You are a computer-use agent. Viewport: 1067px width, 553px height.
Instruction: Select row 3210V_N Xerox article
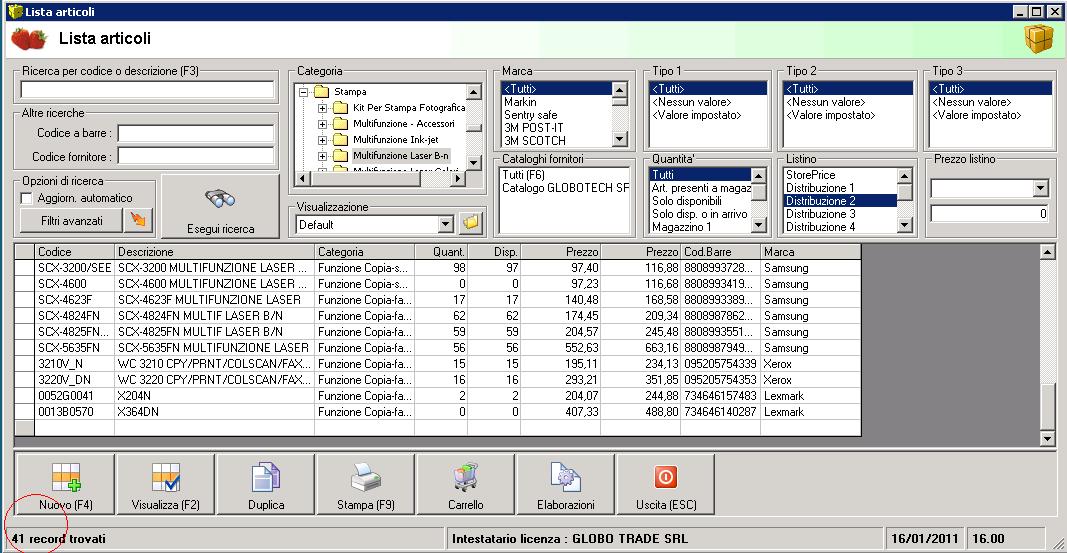(x=438, y=363)
